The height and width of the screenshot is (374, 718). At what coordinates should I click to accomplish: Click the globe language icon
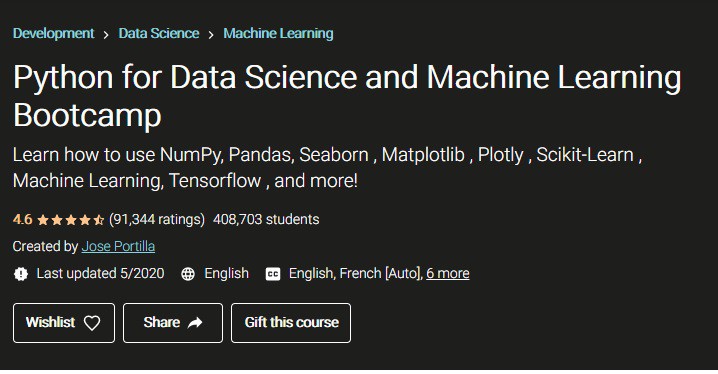(188, 274)
